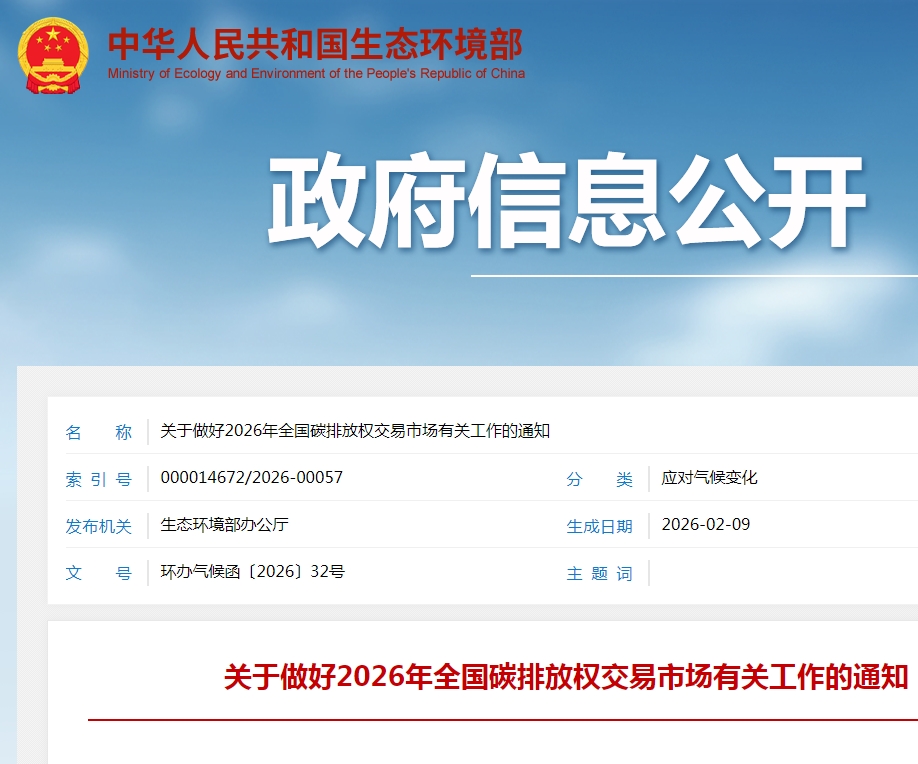The height and width of the screenshot is (764, 918).
Task: Click the empty 主题词 value cell
Action: pyautogui.click(x=780, y=573)
